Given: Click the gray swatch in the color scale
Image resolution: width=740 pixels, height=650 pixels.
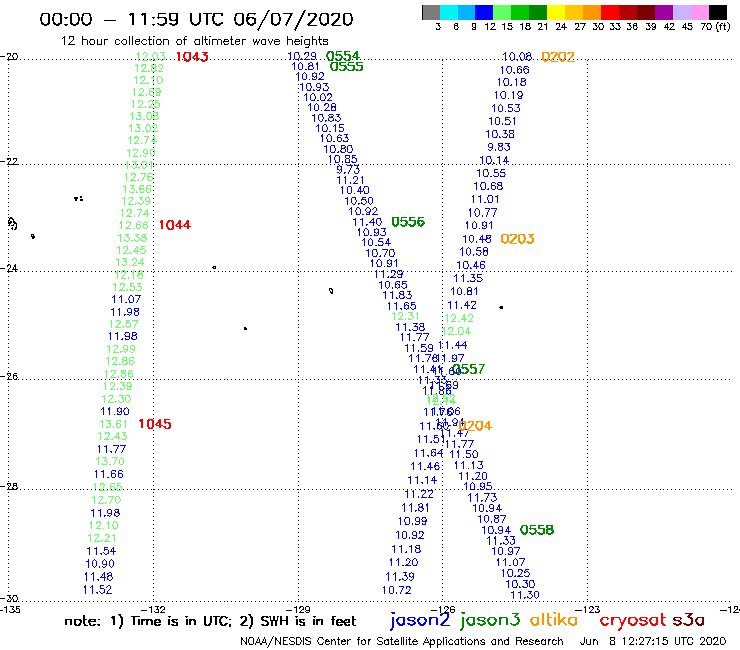Looking at the screenshot, I should point(431,12).
